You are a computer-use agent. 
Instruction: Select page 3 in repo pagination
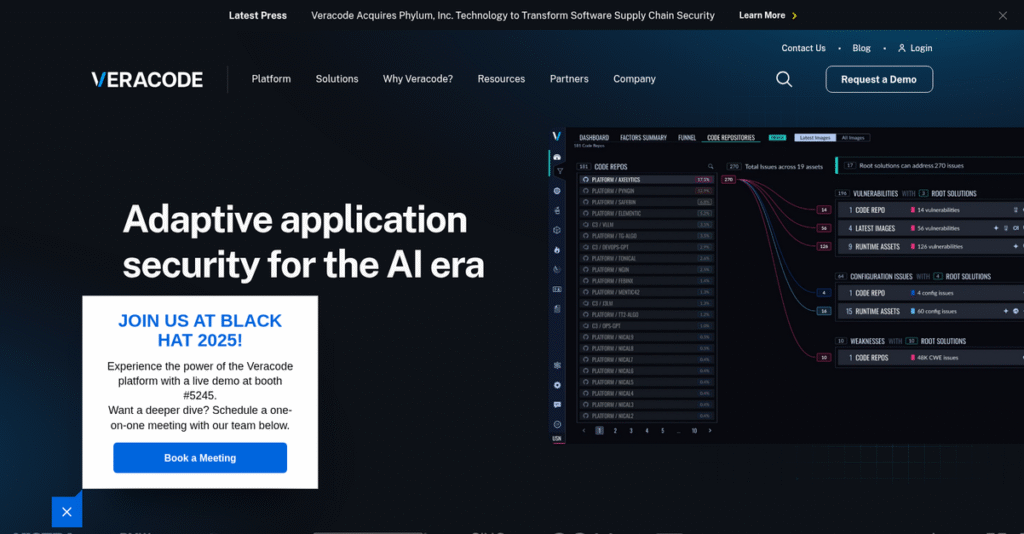[631, 431]
